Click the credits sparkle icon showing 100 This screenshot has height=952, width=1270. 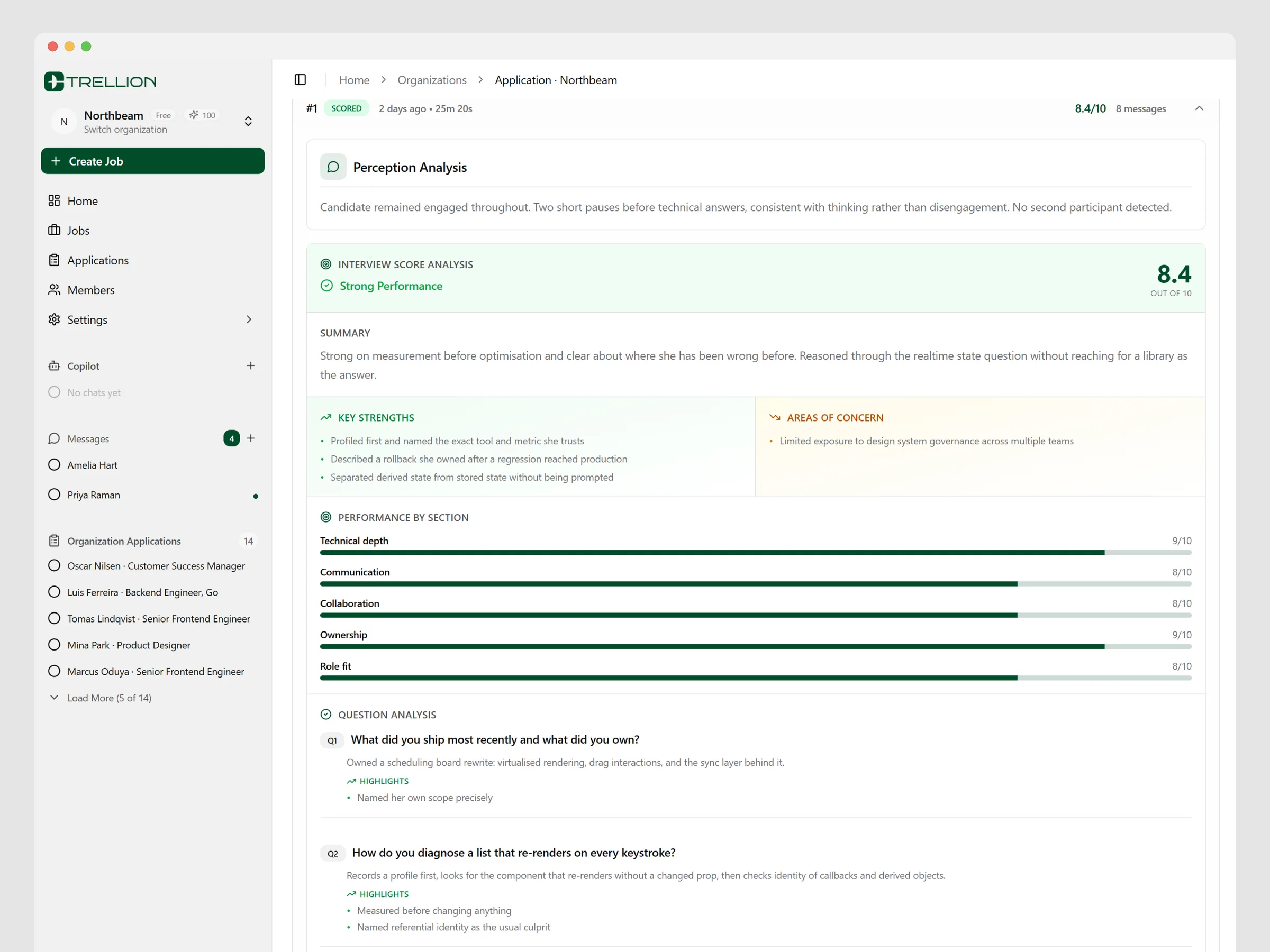(x=194, y=115)
